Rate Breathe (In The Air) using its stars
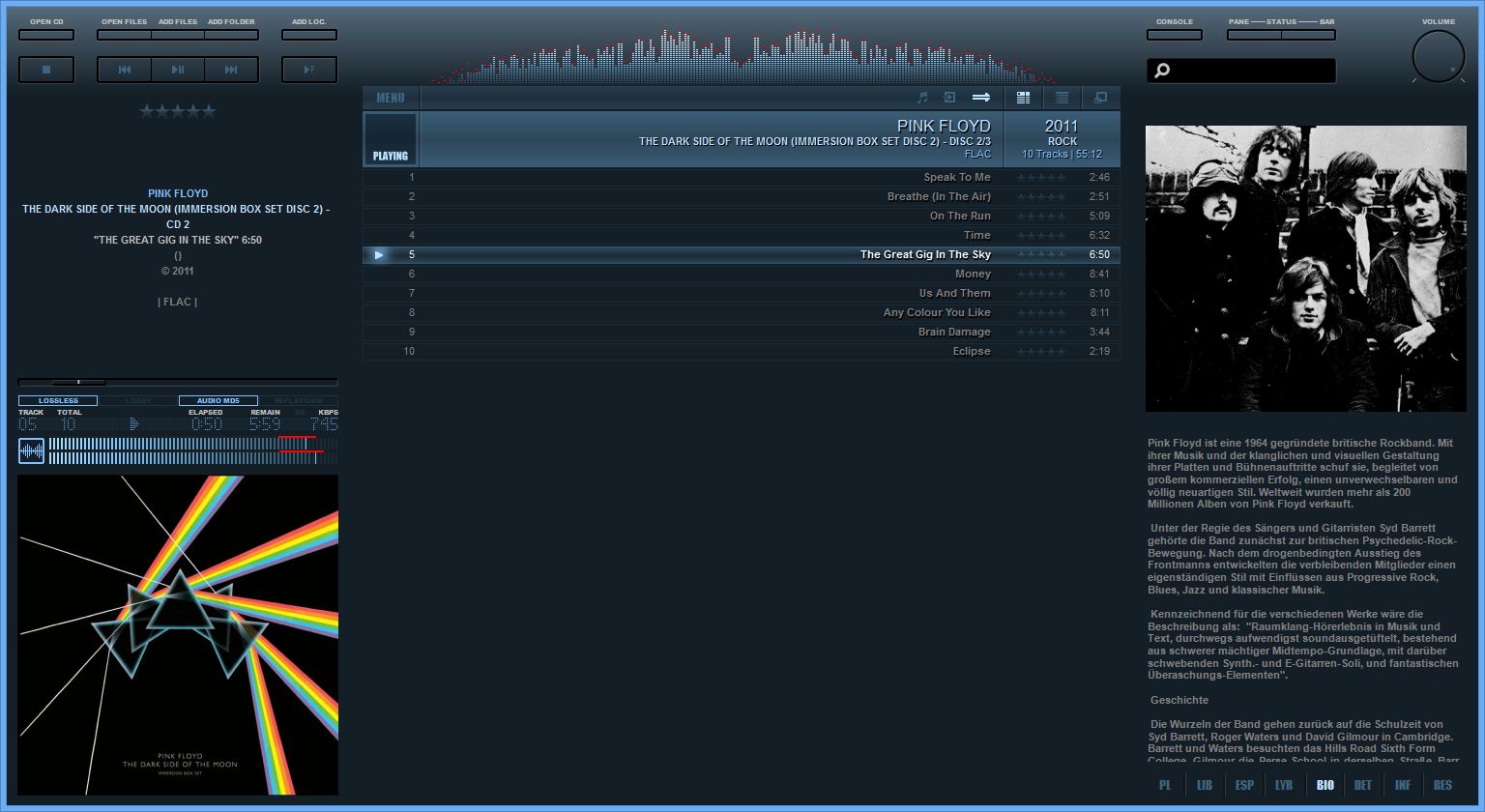The image size is (1485, 812). pyautogui.click(x=1041, y=196)
